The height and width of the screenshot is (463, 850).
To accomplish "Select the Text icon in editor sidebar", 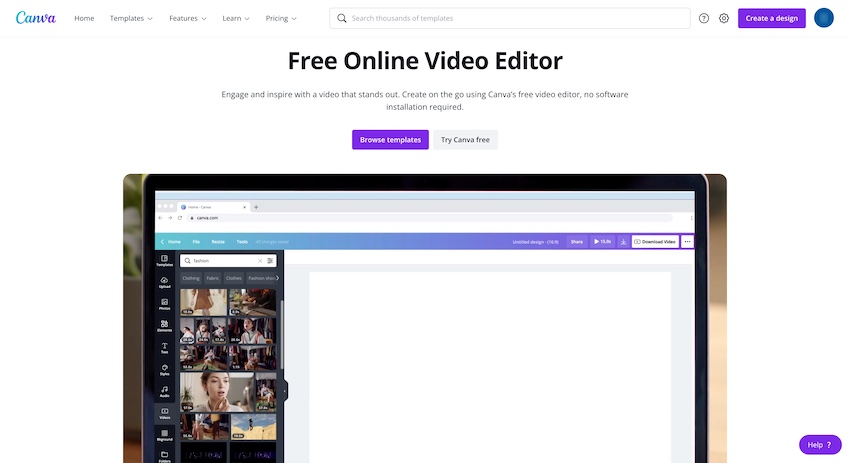I will [164, 348].
